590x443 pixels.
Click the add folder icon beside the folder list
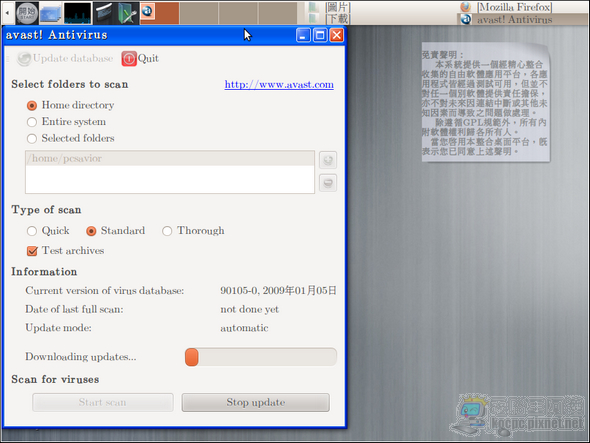328,160
